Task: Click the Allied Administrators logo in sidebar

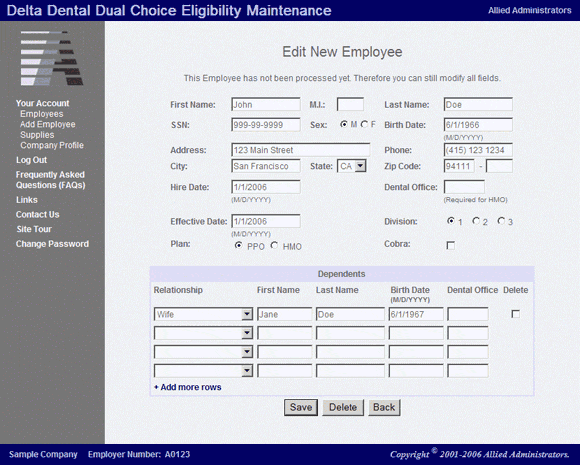Action: 52,58
